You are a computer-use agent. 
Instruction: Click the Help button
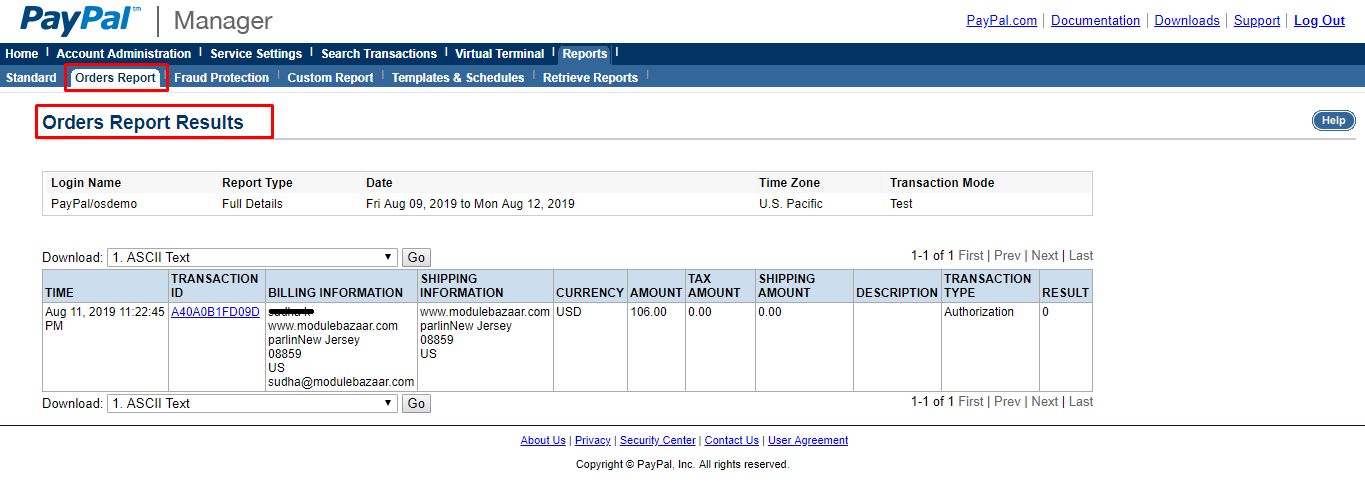tap(1334, 121)
